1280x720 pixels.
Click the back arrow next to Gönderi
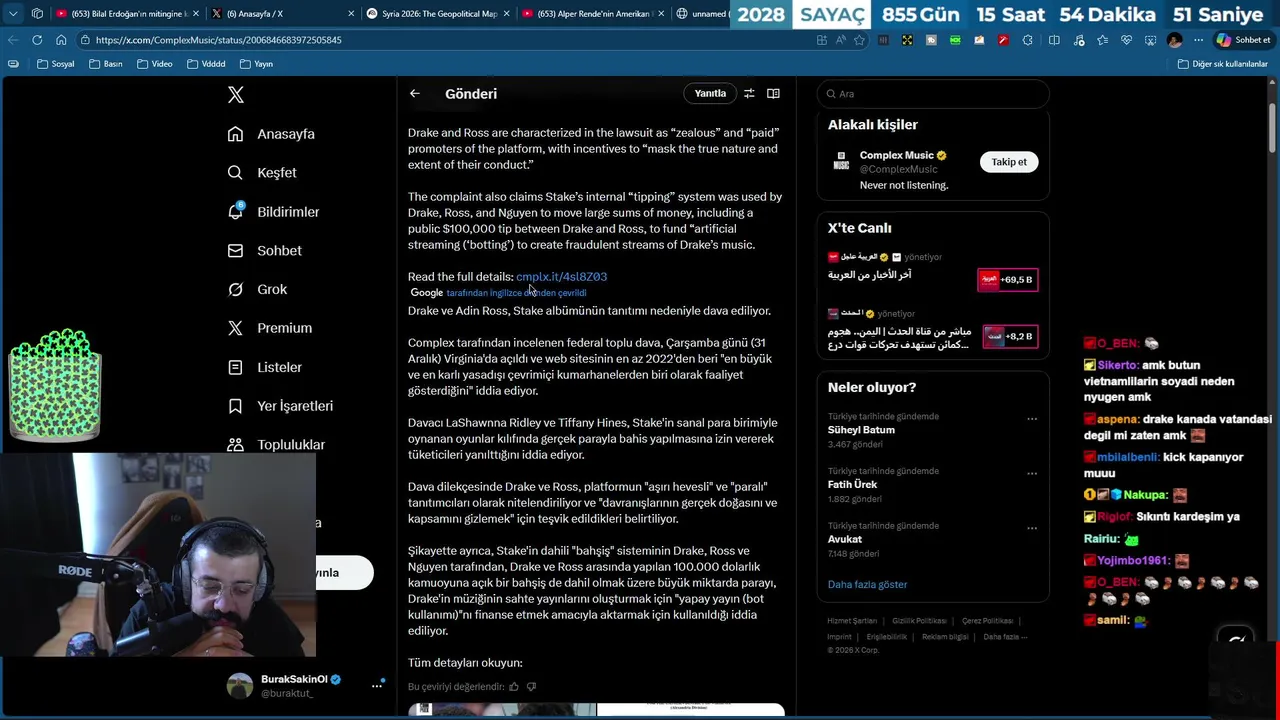pyautogui.click(x=414, y=93)
